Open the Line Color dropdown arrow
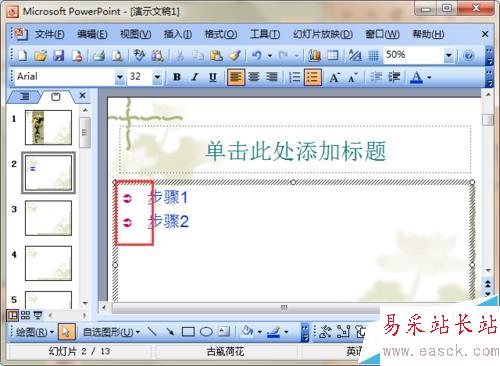 [x=286, y=332]
